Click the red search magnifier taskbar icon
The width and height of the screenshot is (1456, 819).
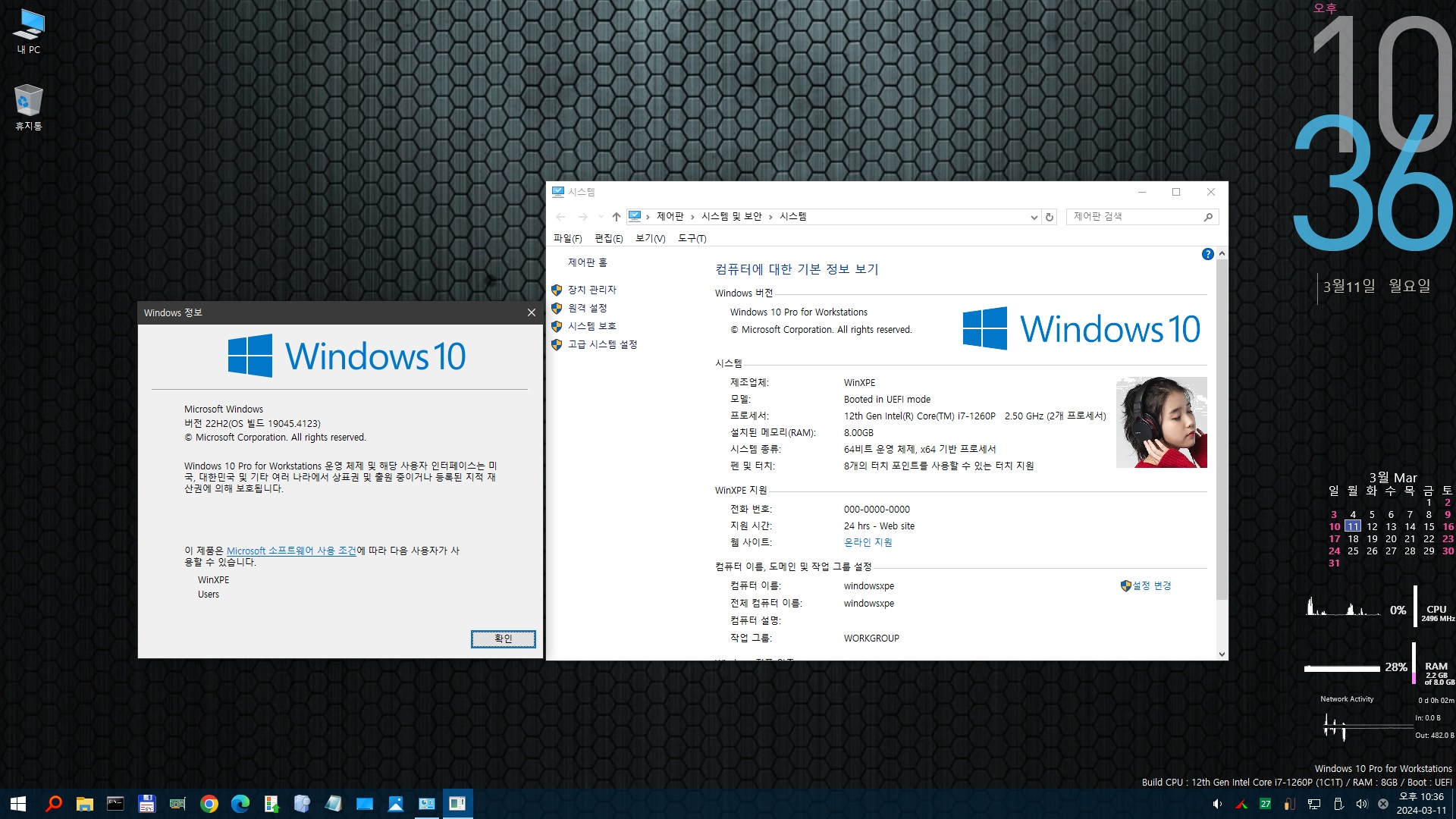click(53, 804)
